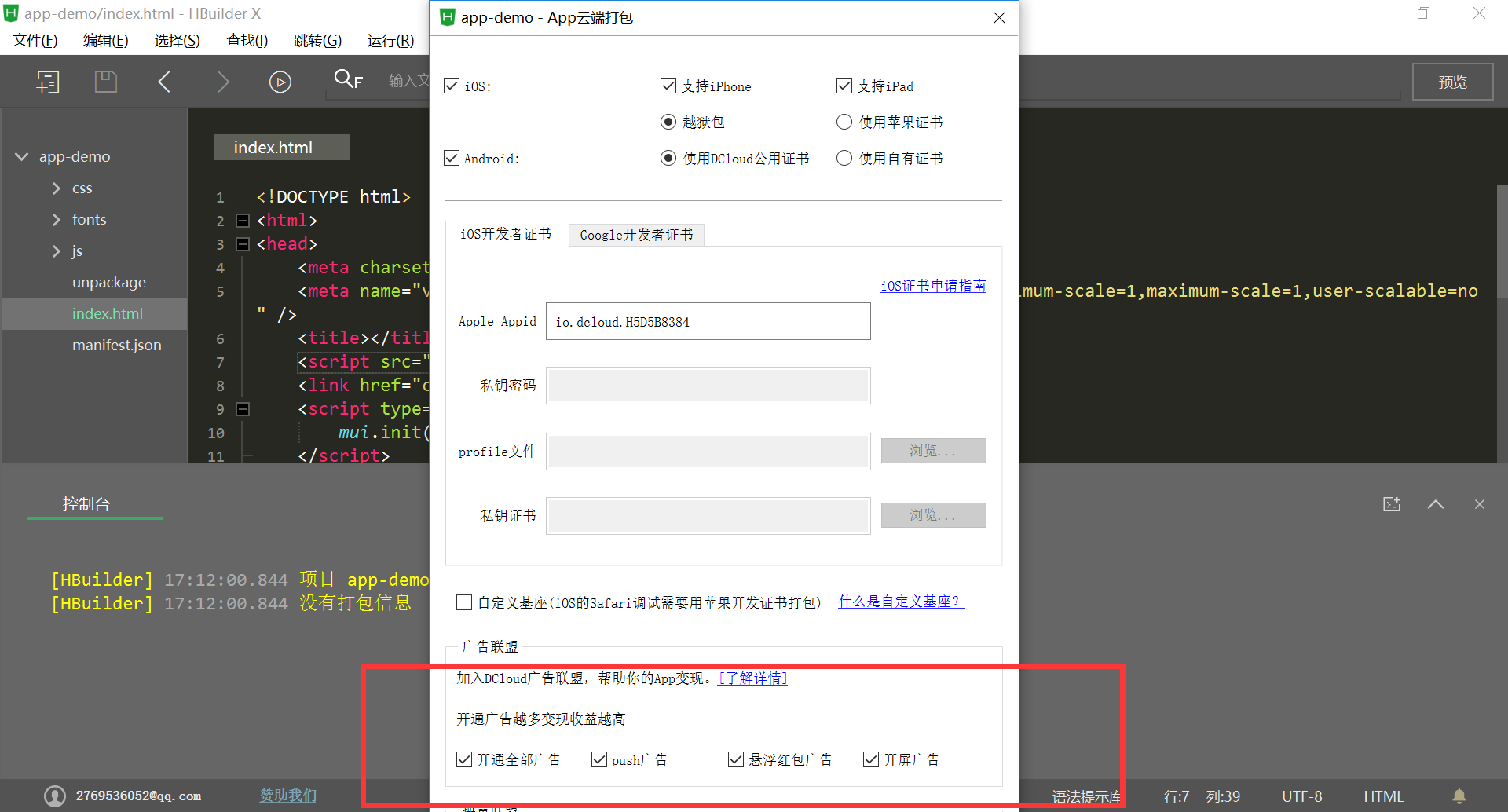Viewport: 1508px width, 812px height.
Task: Open the 编辑(E) menu
Action: point(106,41)
